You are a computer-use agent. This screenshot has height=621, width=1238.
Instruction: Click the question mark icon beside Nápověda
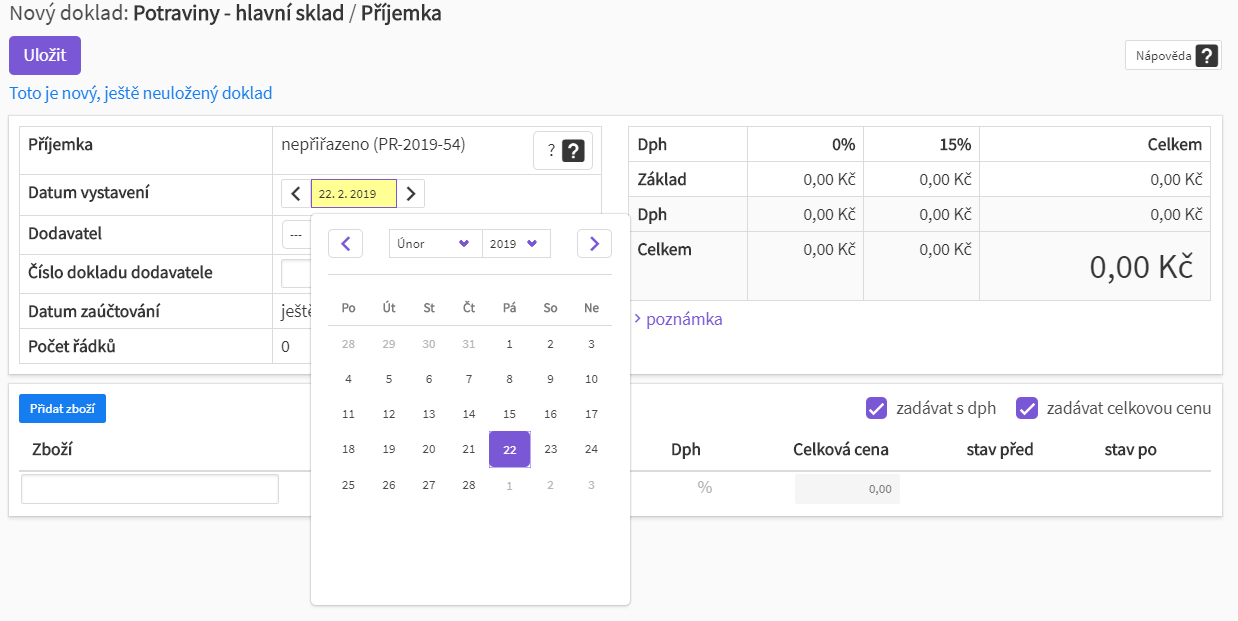(x=1207, y=55)
